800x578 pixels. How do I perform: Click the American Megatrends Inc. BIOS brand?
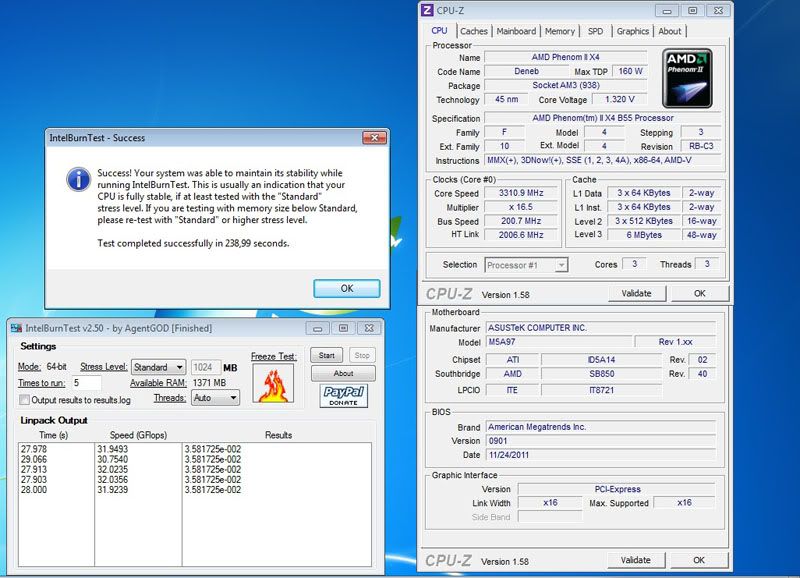(x=601, y=426)
